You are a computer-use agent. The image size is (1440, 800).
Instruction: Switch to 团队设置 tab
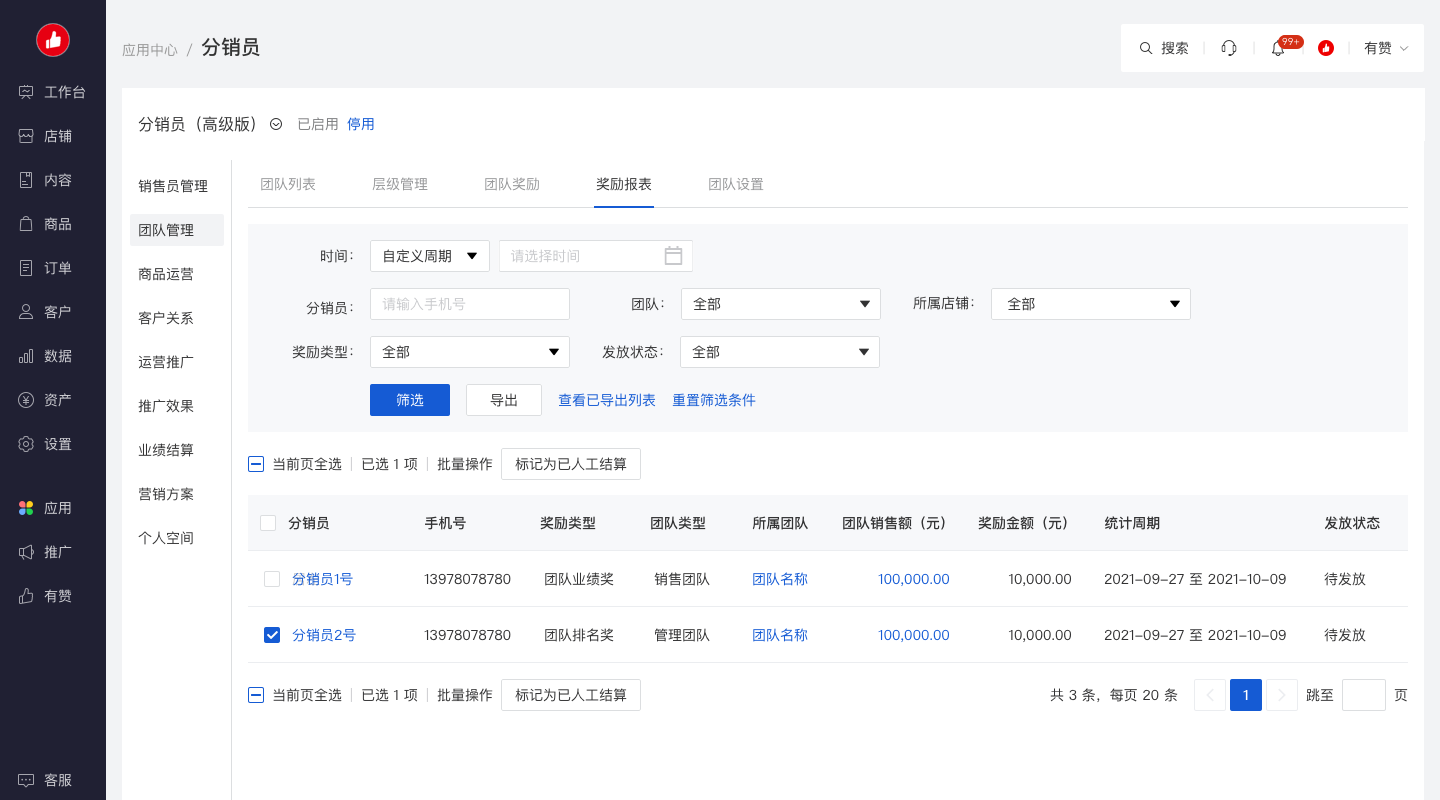736,184
